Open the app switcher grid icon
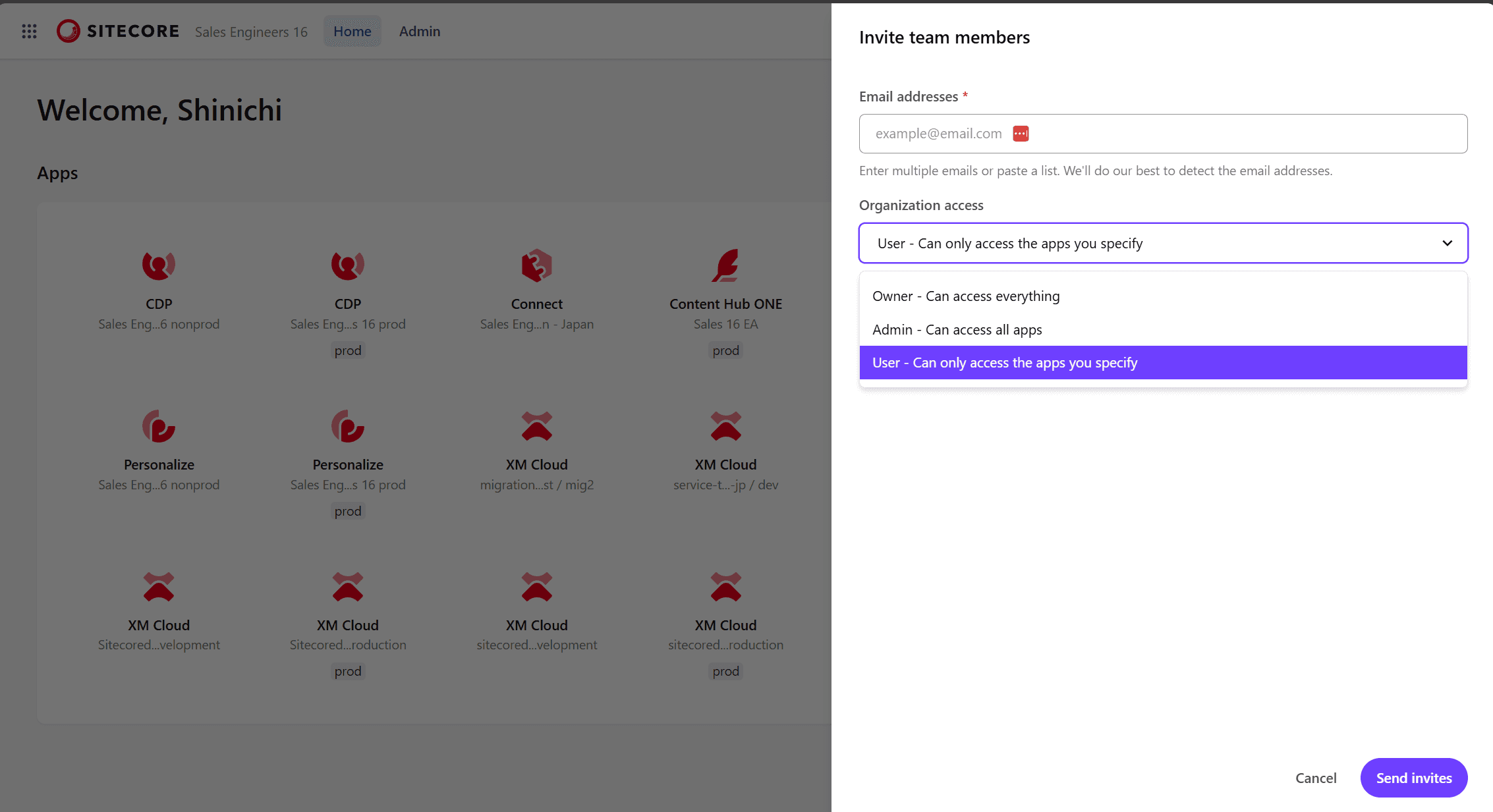This screenshot has height=812, width=1493. click(29, 31)
